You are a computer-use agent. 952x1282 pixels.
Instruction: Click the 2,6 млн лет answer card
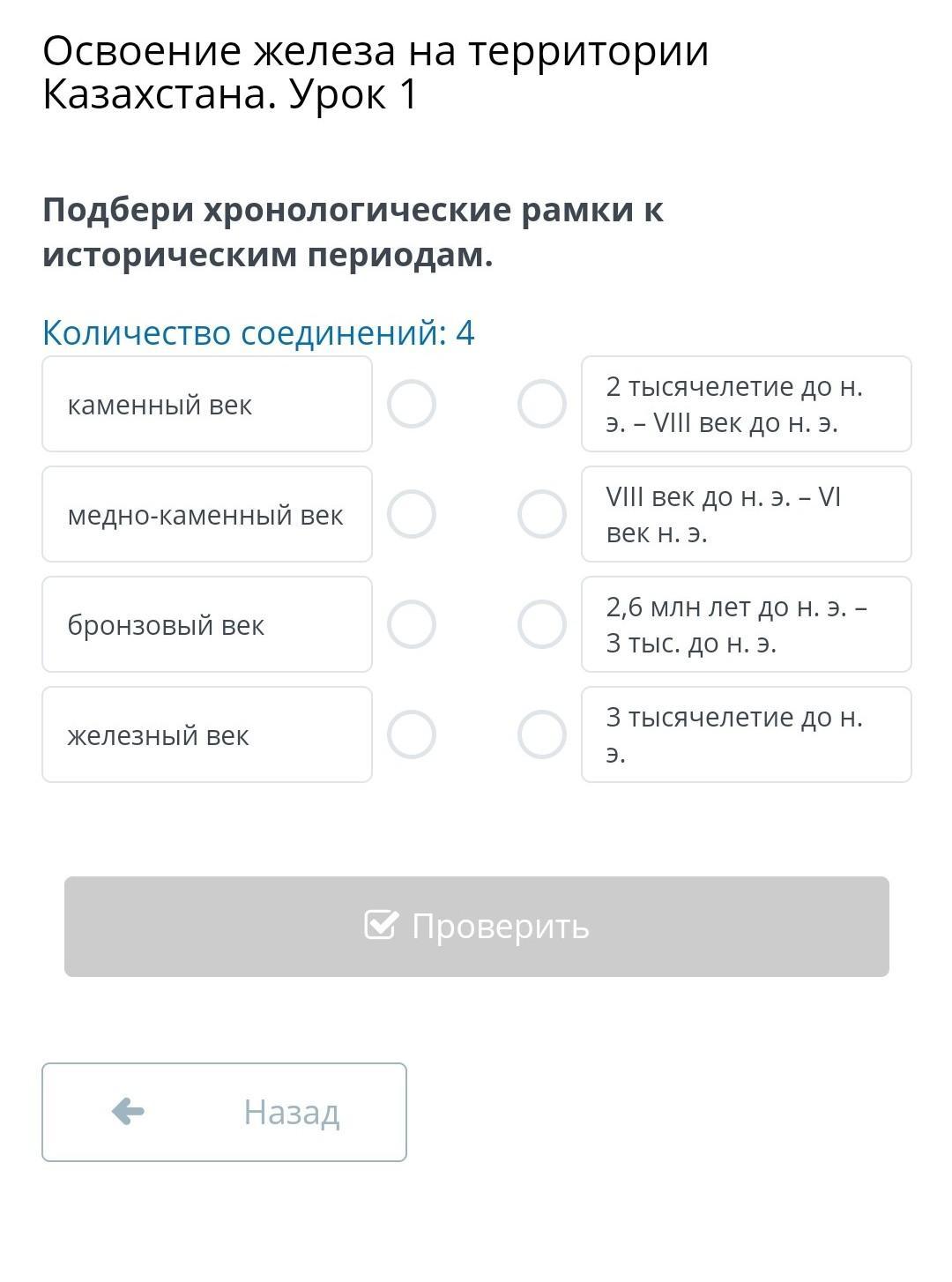click(746, 625)
